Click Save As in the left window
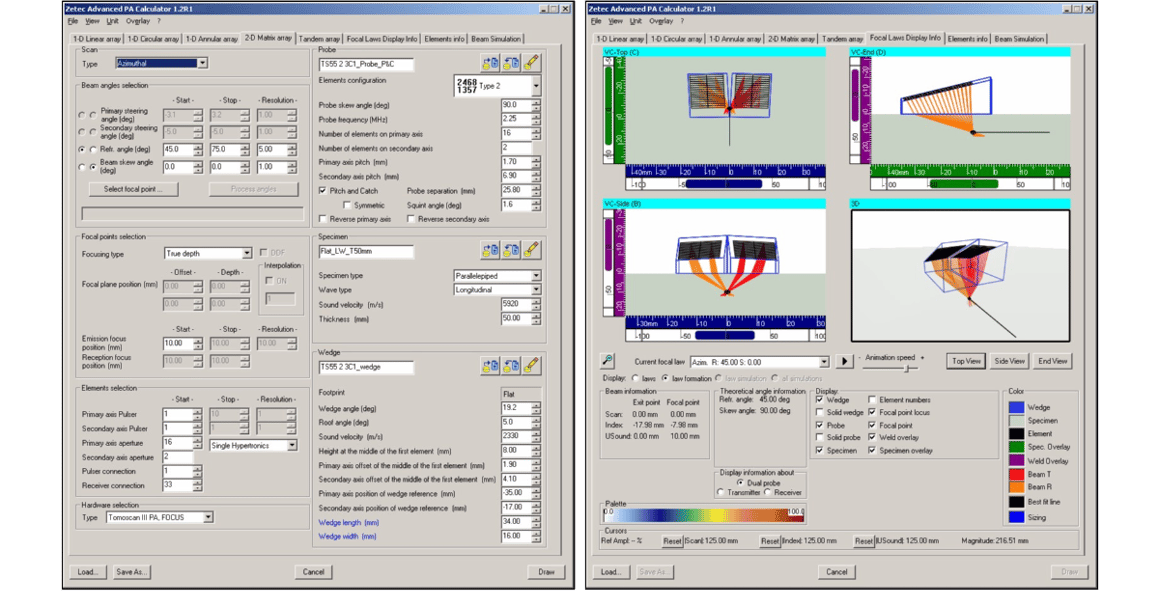The image size is (1159, 606). [132, 572]
